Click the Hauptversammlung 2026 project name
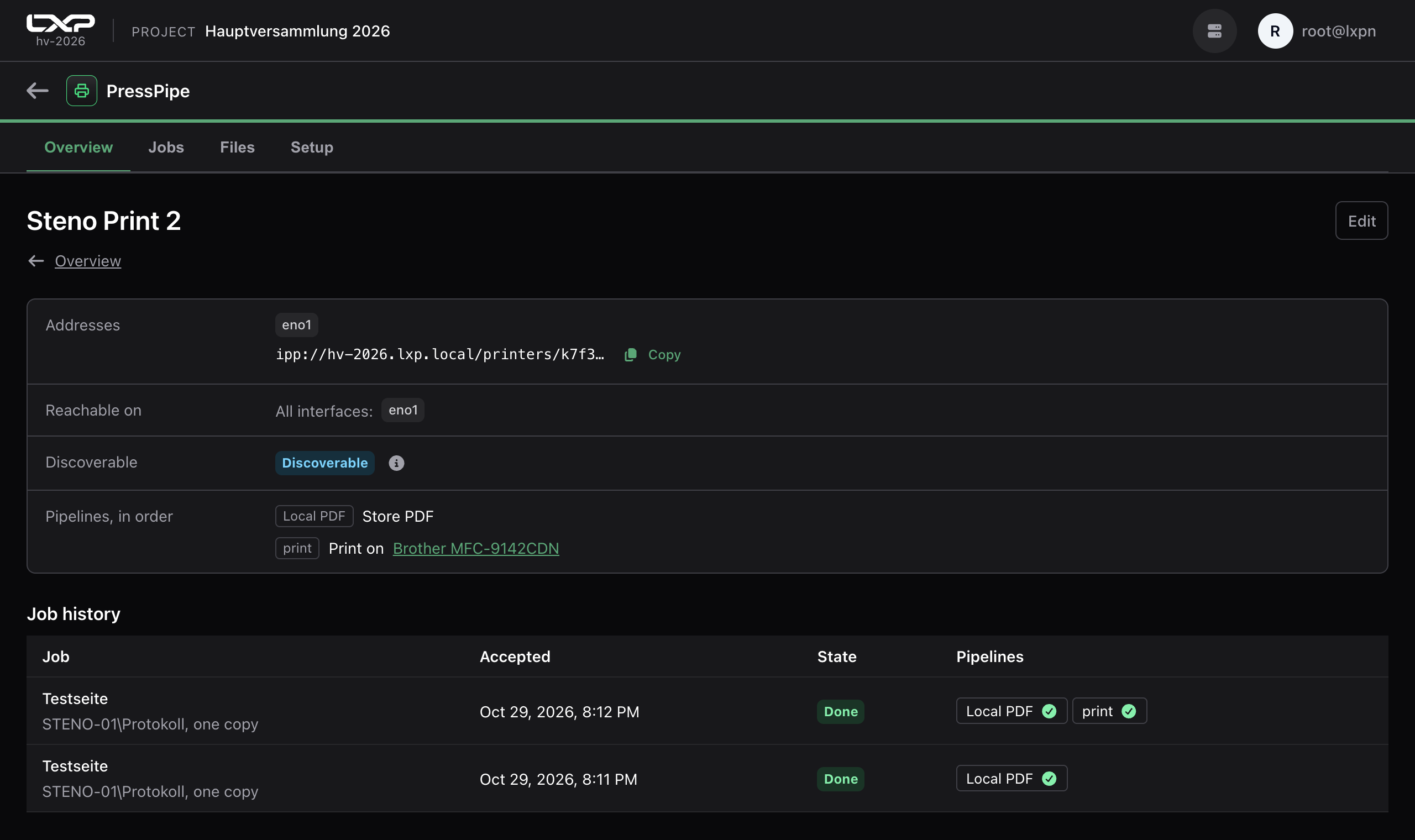This screenshot has width=1415, height=840. 297,31
